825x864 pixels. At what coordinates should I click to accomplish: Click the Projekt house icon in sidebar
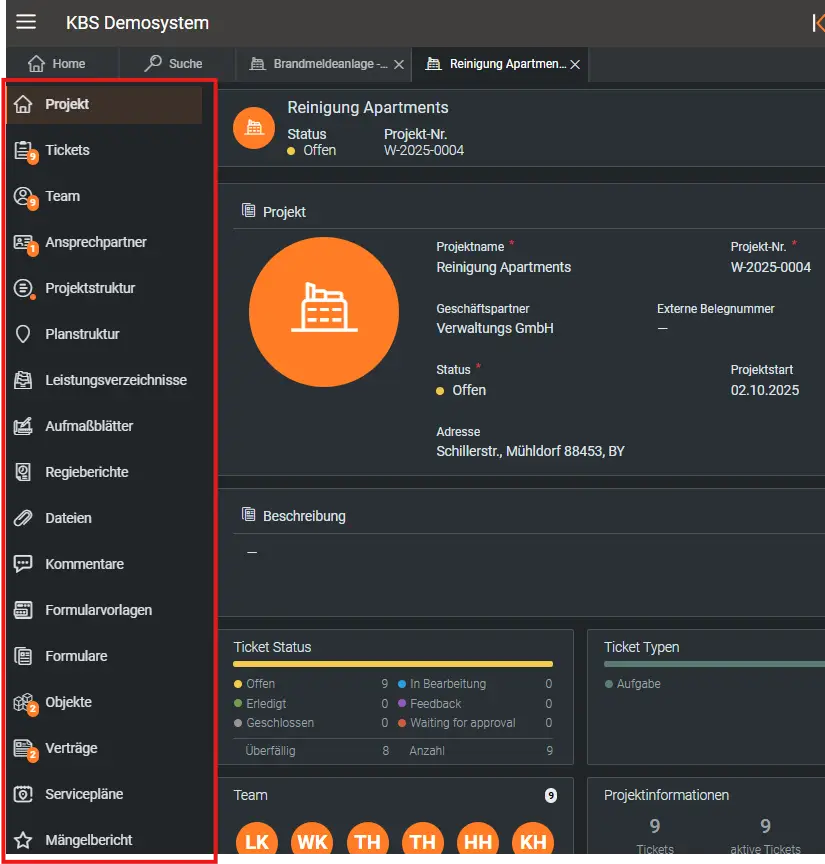pos(23,104)
